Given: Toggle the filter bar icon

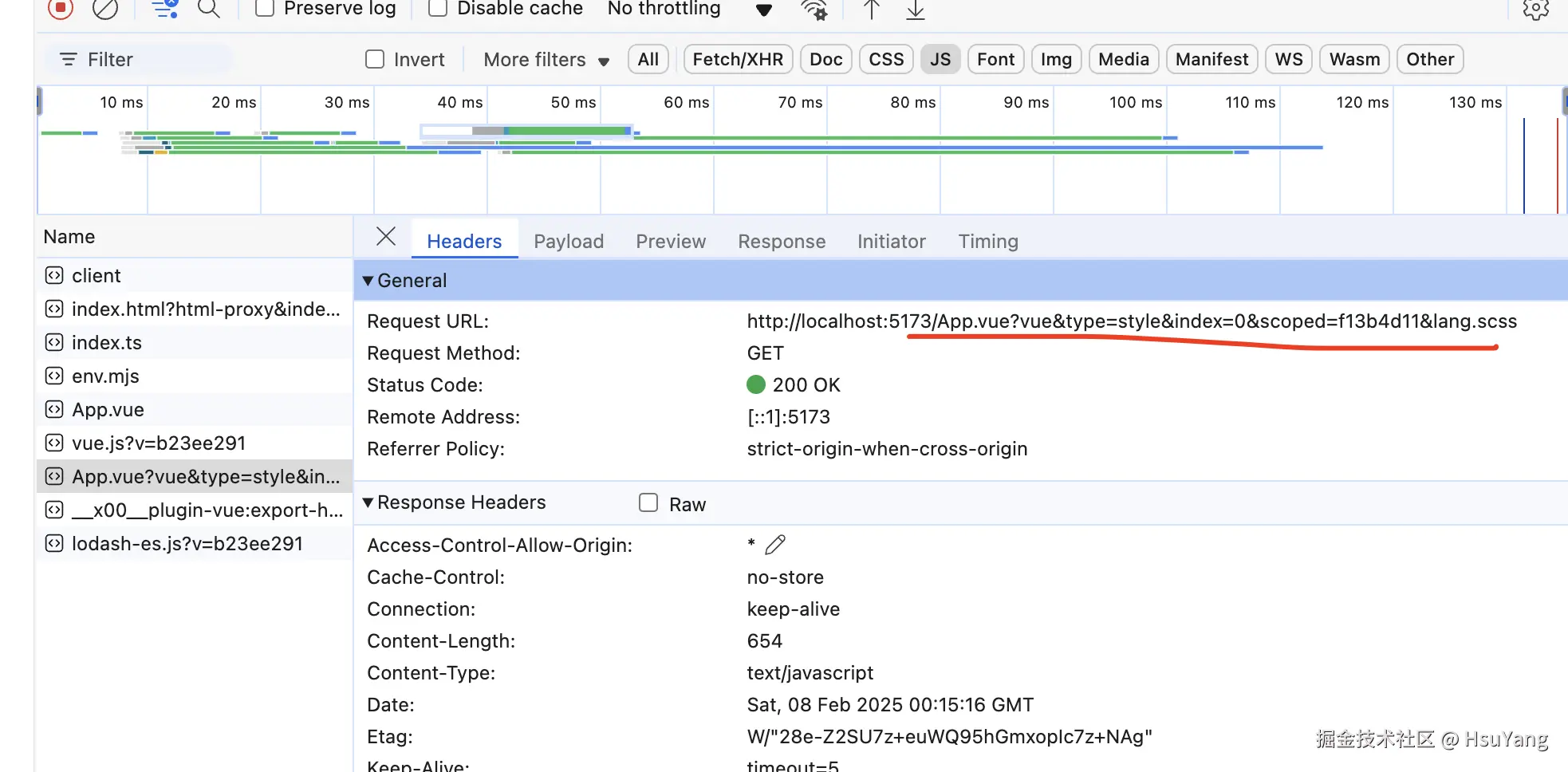Looking at the screenshot, I should (165, 8).
